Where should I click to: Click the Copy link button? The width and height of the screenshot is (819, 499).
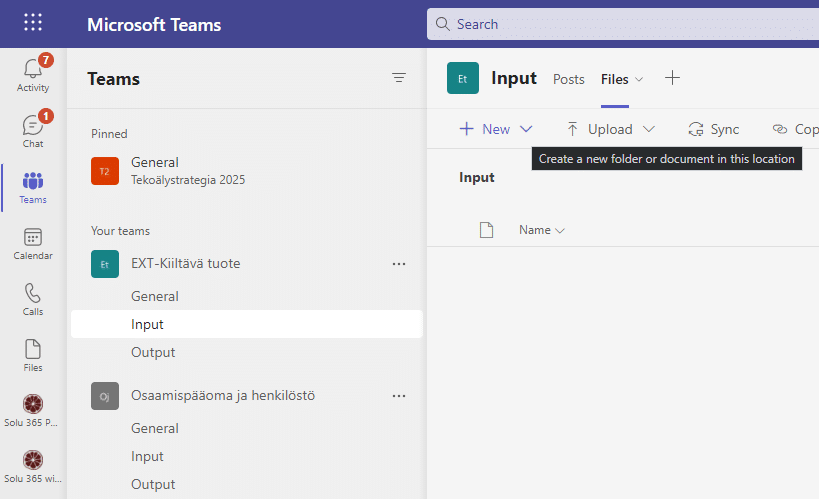795,129
